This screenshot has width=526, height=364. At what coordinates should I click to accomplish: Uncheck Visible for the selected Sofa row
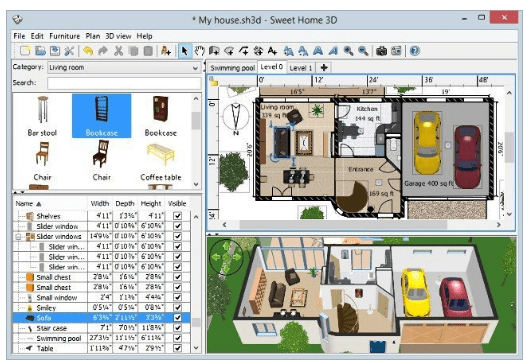[177, 318]
